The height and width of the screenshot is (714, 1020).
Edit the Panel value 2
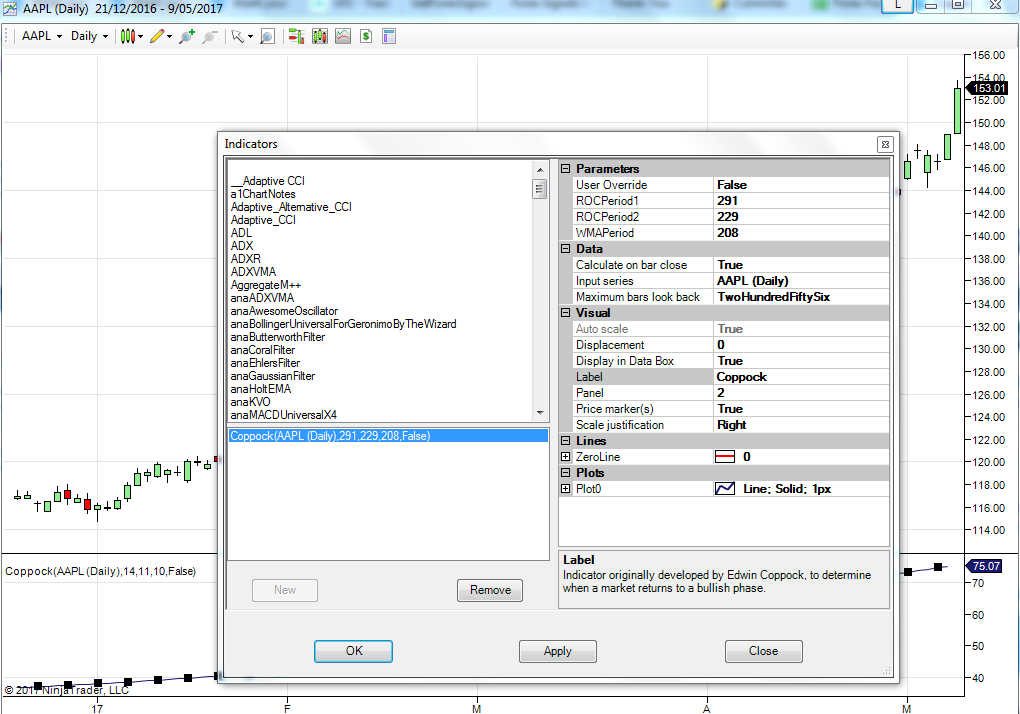(x=801, y=393)
